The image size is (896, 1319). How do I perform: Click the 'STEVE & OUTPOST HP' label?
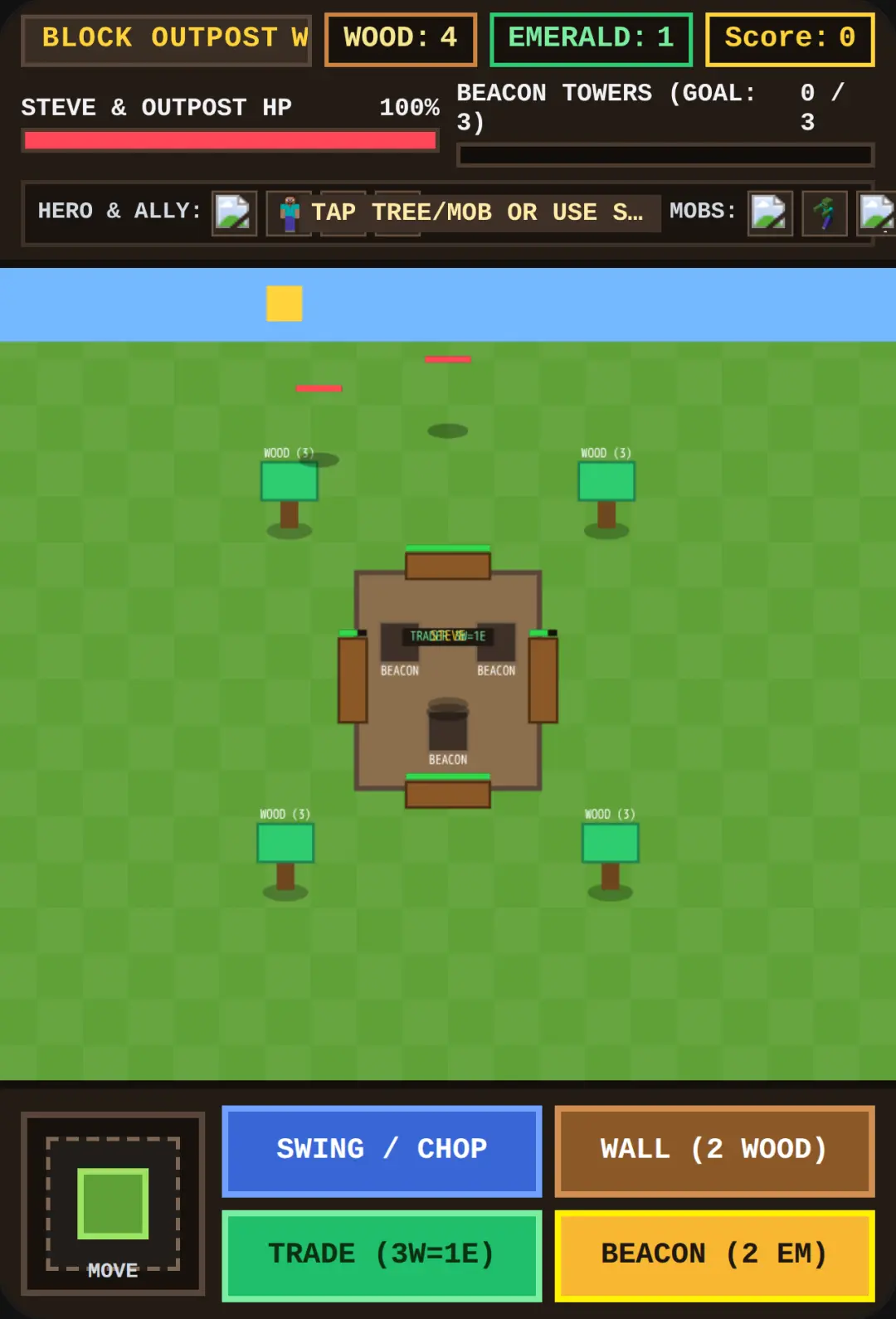[157, 108]
